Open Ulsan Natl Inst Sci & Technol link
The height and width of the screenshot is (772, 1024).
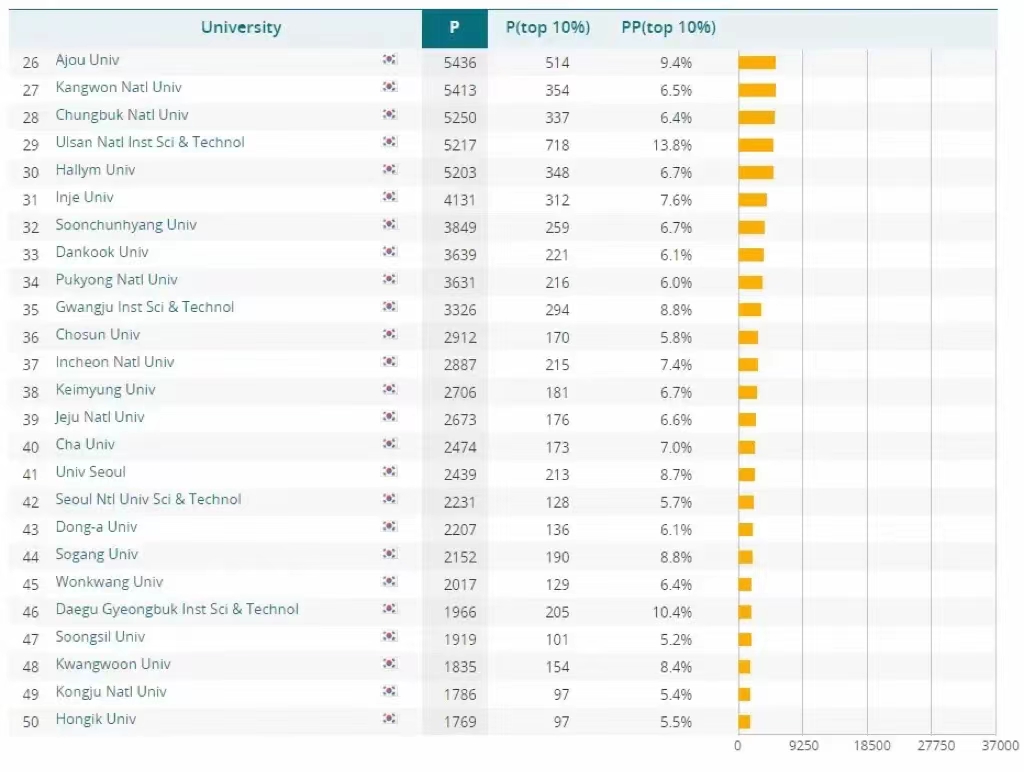click(x=150, y=142)
